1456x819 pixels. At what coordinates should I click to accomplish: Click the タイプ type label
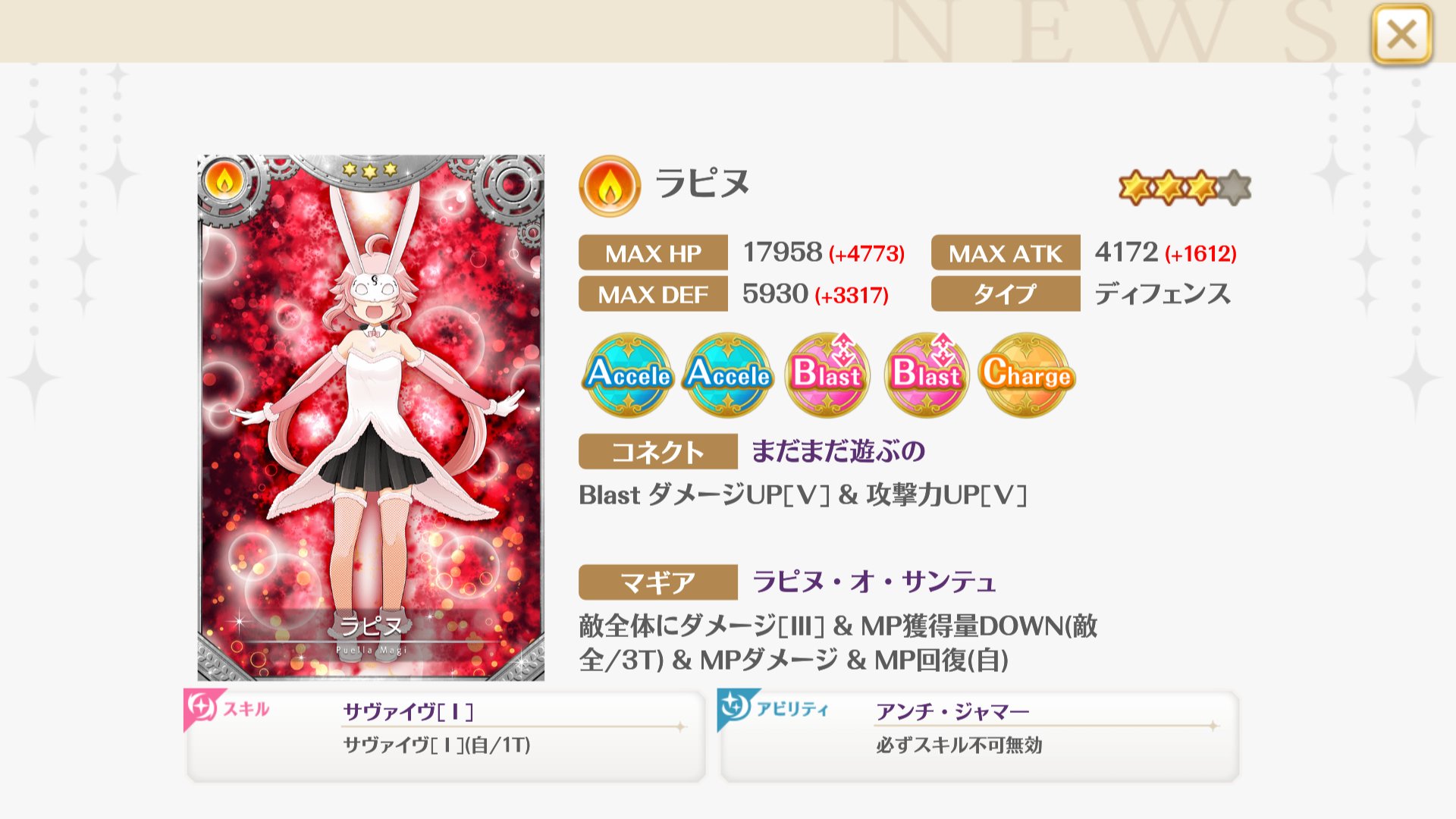[1006, 293]
